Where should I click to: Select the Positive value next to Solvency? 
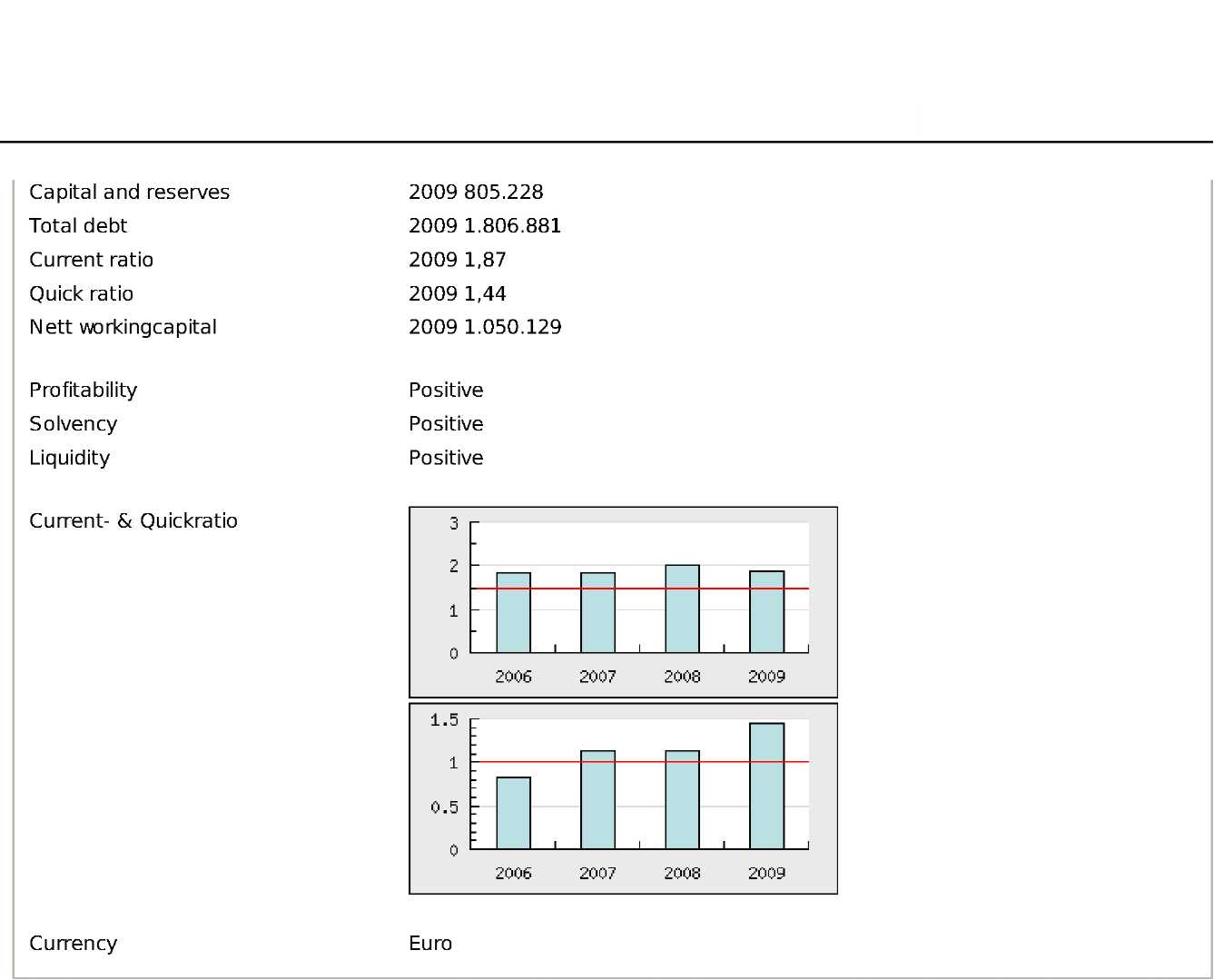pyautogui.click(x=446, y=424)
